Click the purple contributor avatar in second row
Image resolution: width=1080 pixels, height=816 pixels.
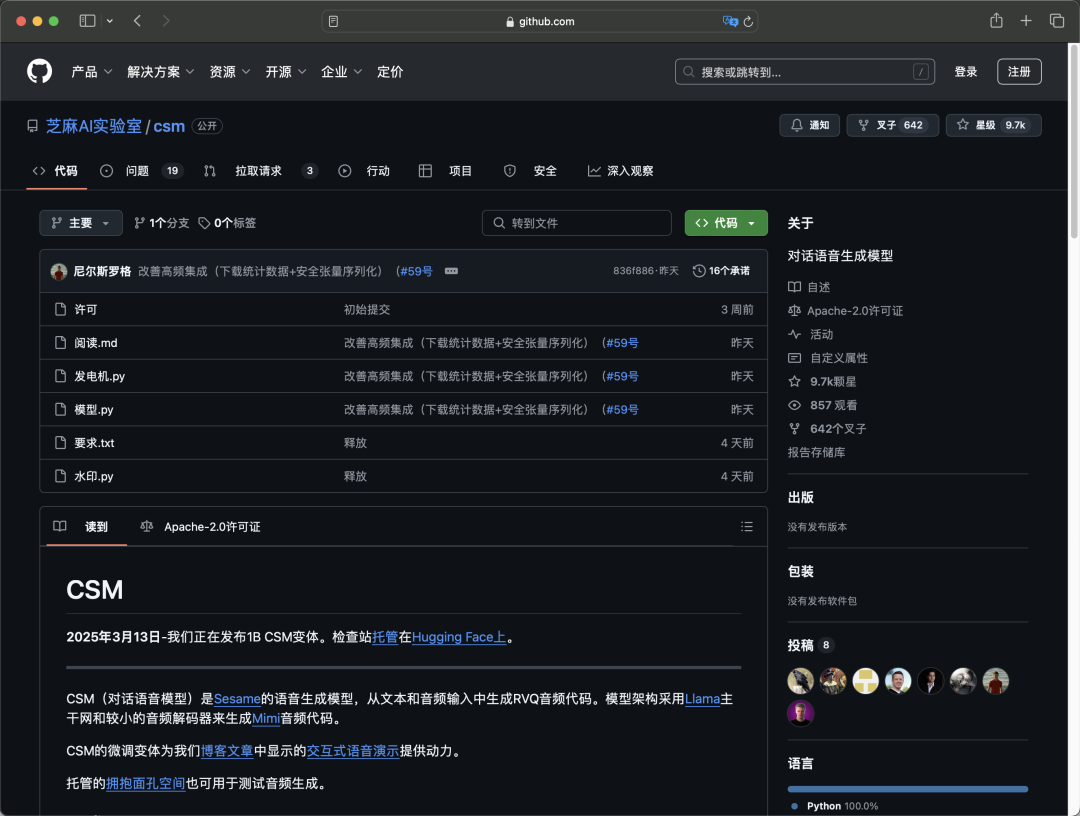(800, 713)
